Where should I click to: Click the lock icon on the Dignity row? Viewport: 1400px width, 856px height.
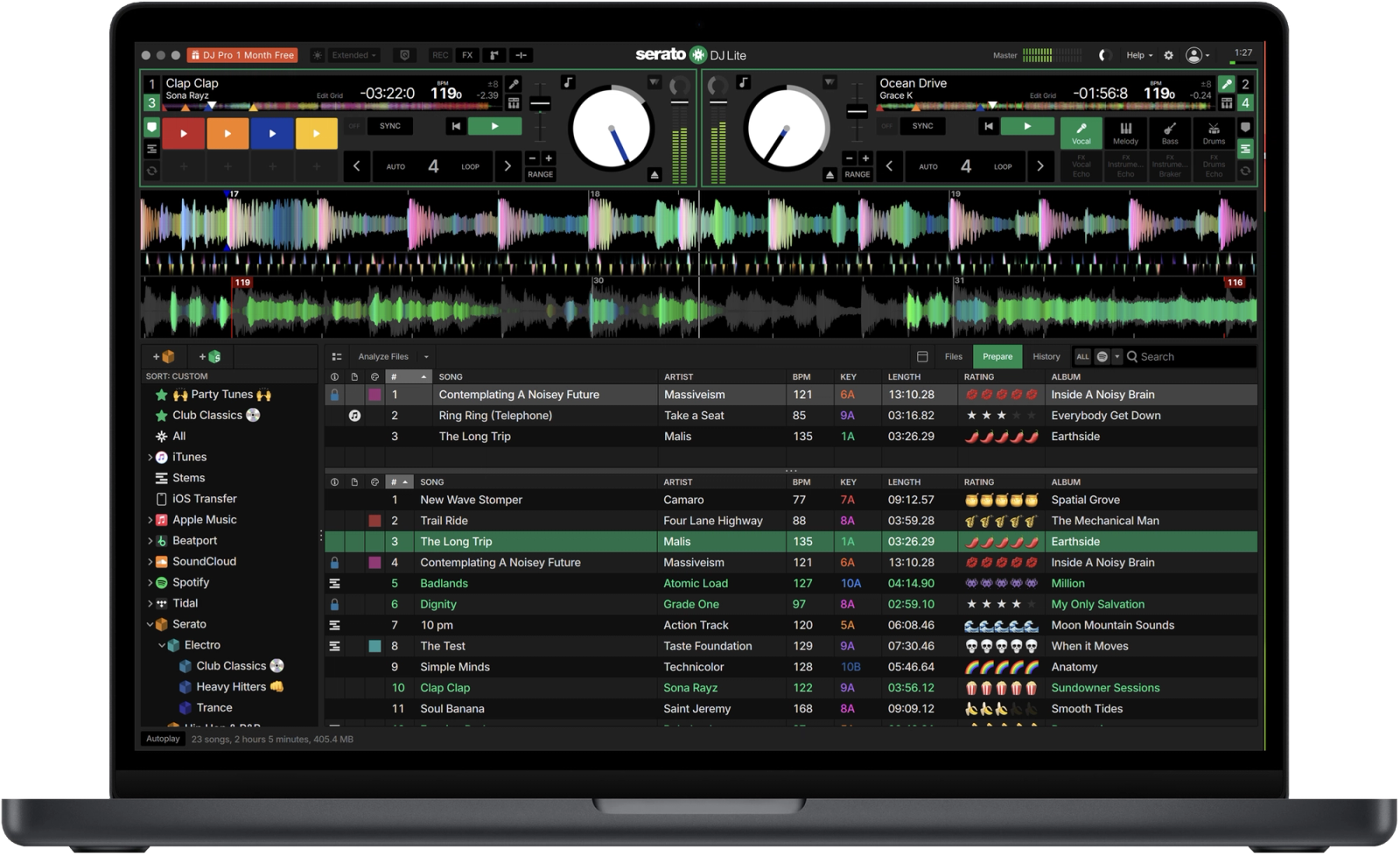[334, 604]
